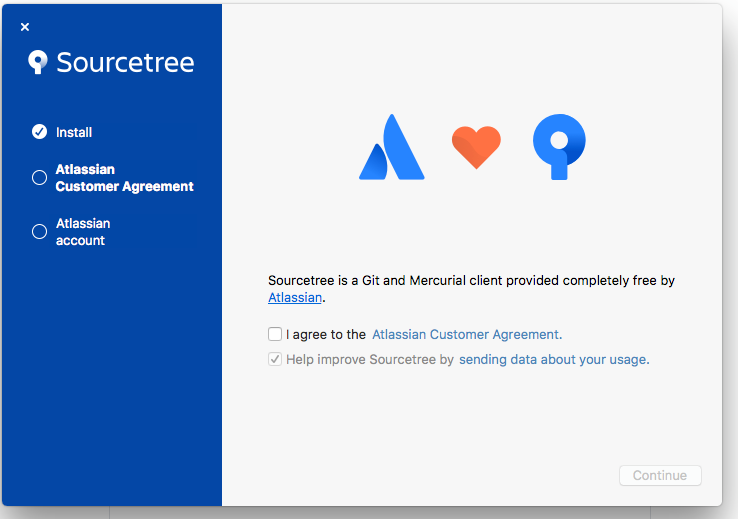
Task: Open the underlined Atlassian link
Action: [x=295, y=298]
